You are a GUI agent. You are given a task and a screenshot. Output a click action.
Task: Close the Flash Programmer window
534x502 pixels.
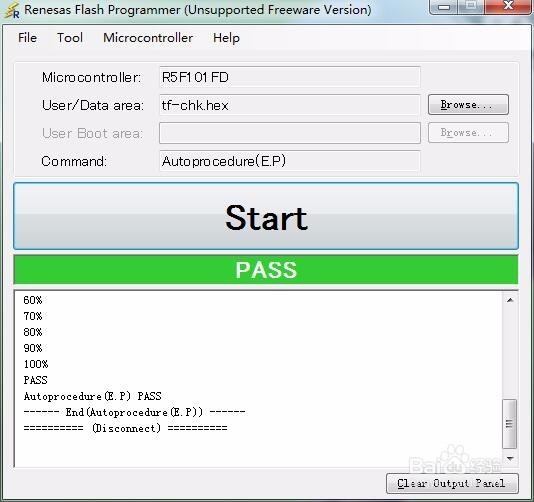[x=508, y=6]
